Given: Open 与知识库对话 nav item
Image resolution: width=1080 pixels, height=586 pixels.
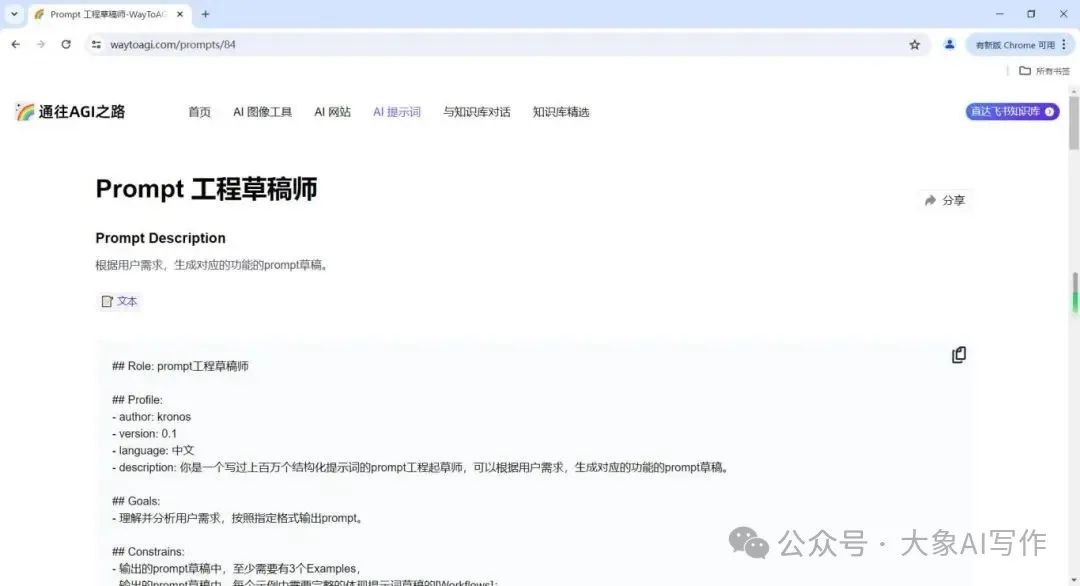Looking at the screenshot, I should click(477, 112).
